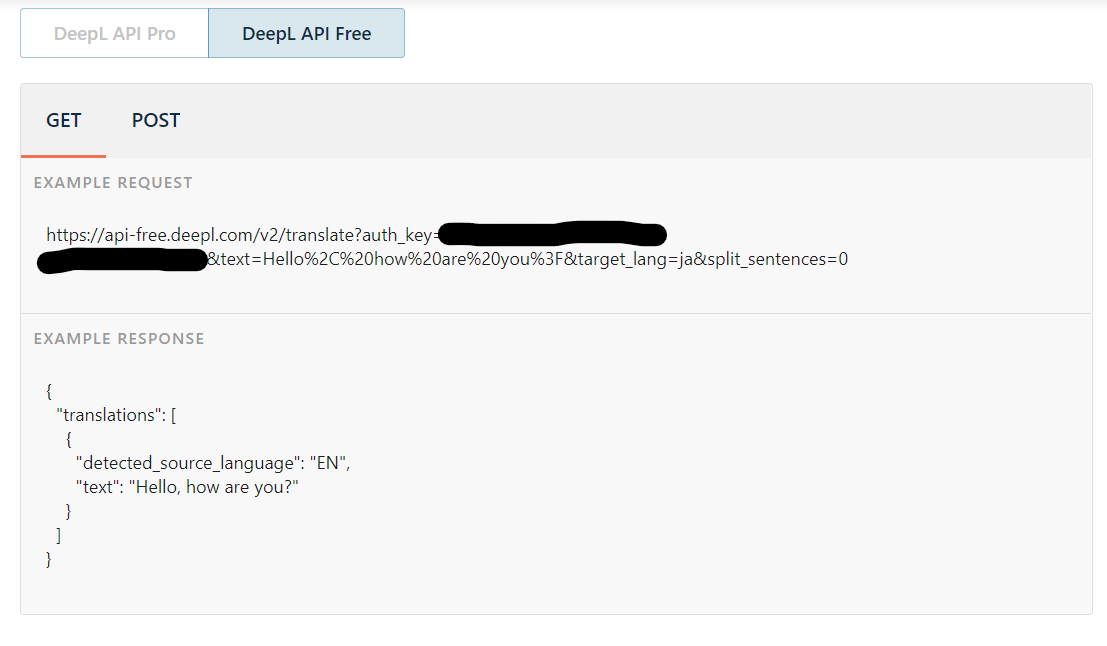Click the api-free.deepl.com request URL line
The image size is (1107, 646).
pos(357,234)
